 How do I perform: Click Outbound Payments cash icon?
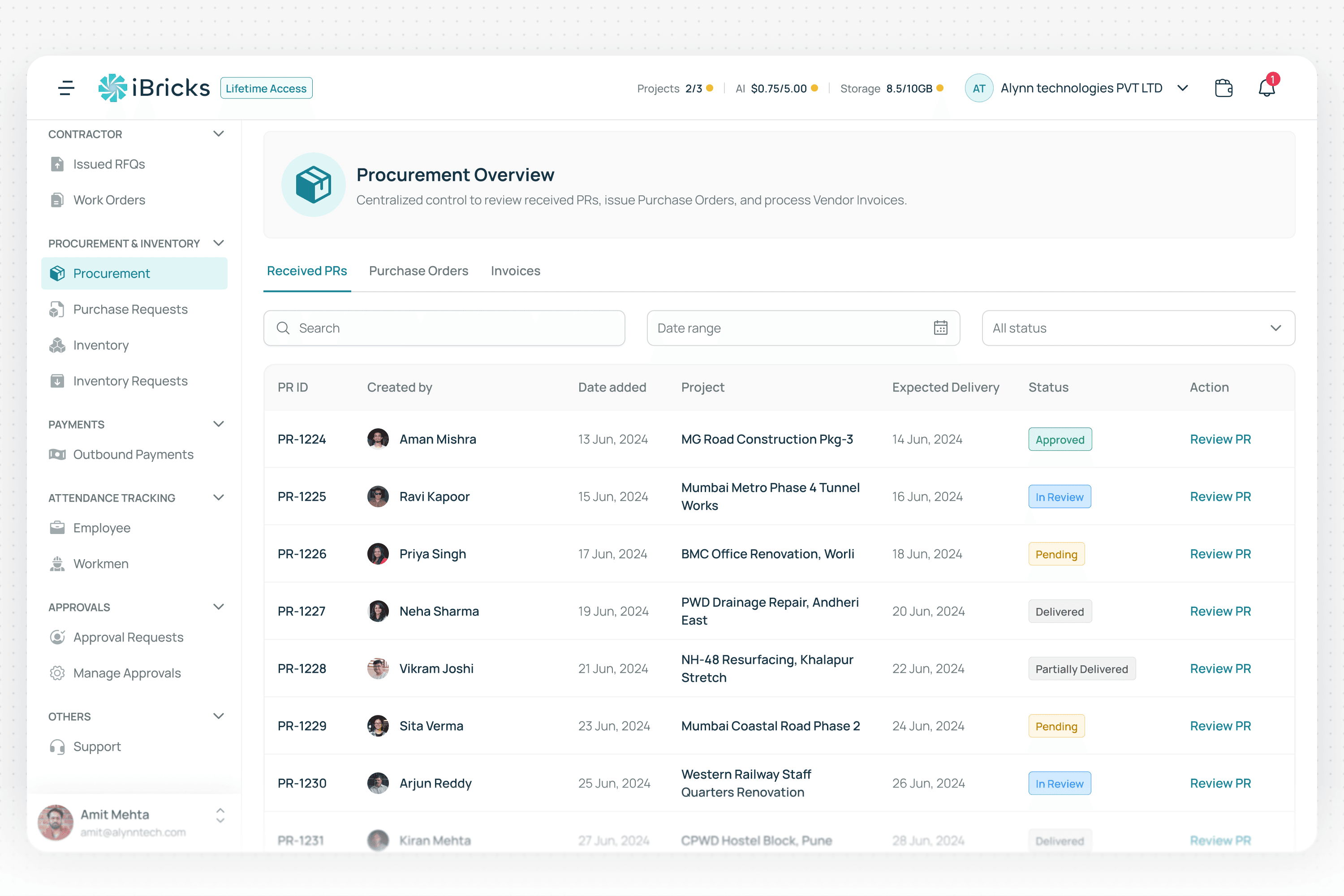coord(57,454)
